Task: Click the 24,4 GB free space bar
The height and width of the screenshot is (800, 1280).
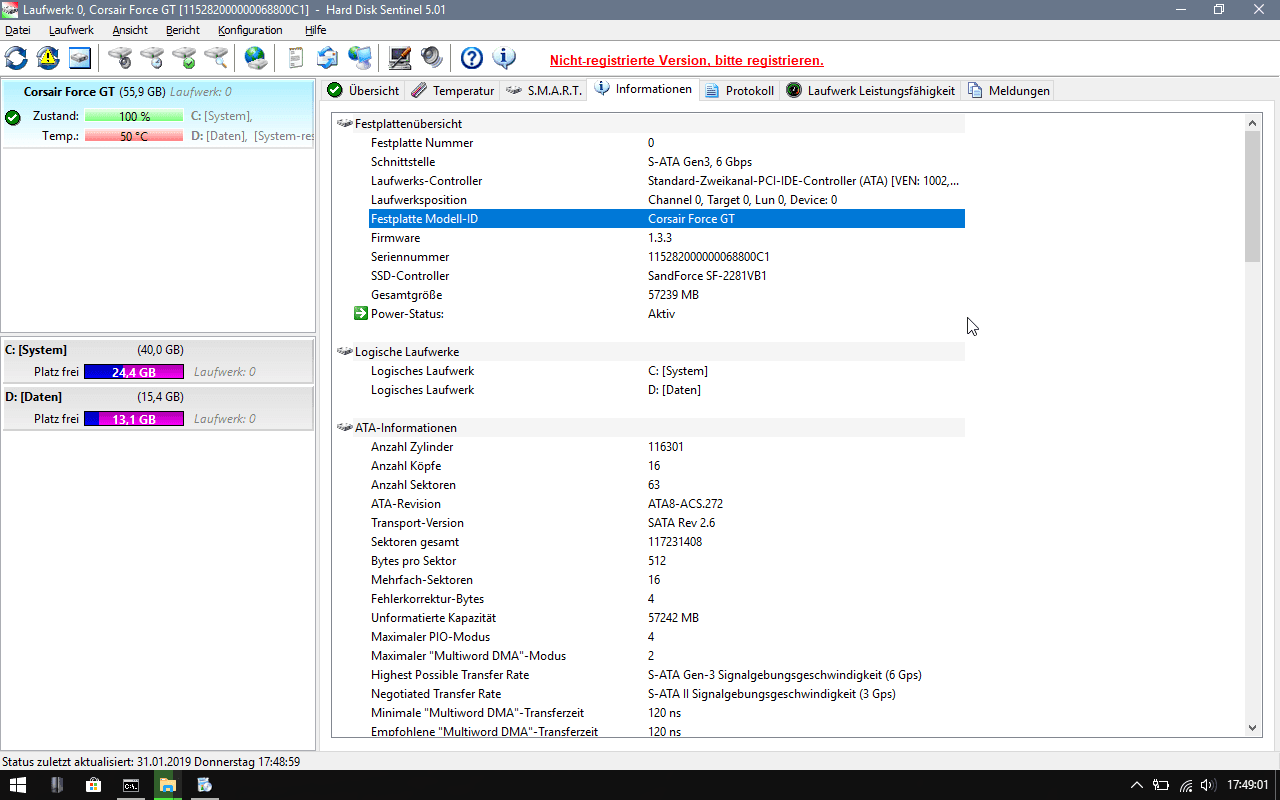Action: tap(134, 372)
